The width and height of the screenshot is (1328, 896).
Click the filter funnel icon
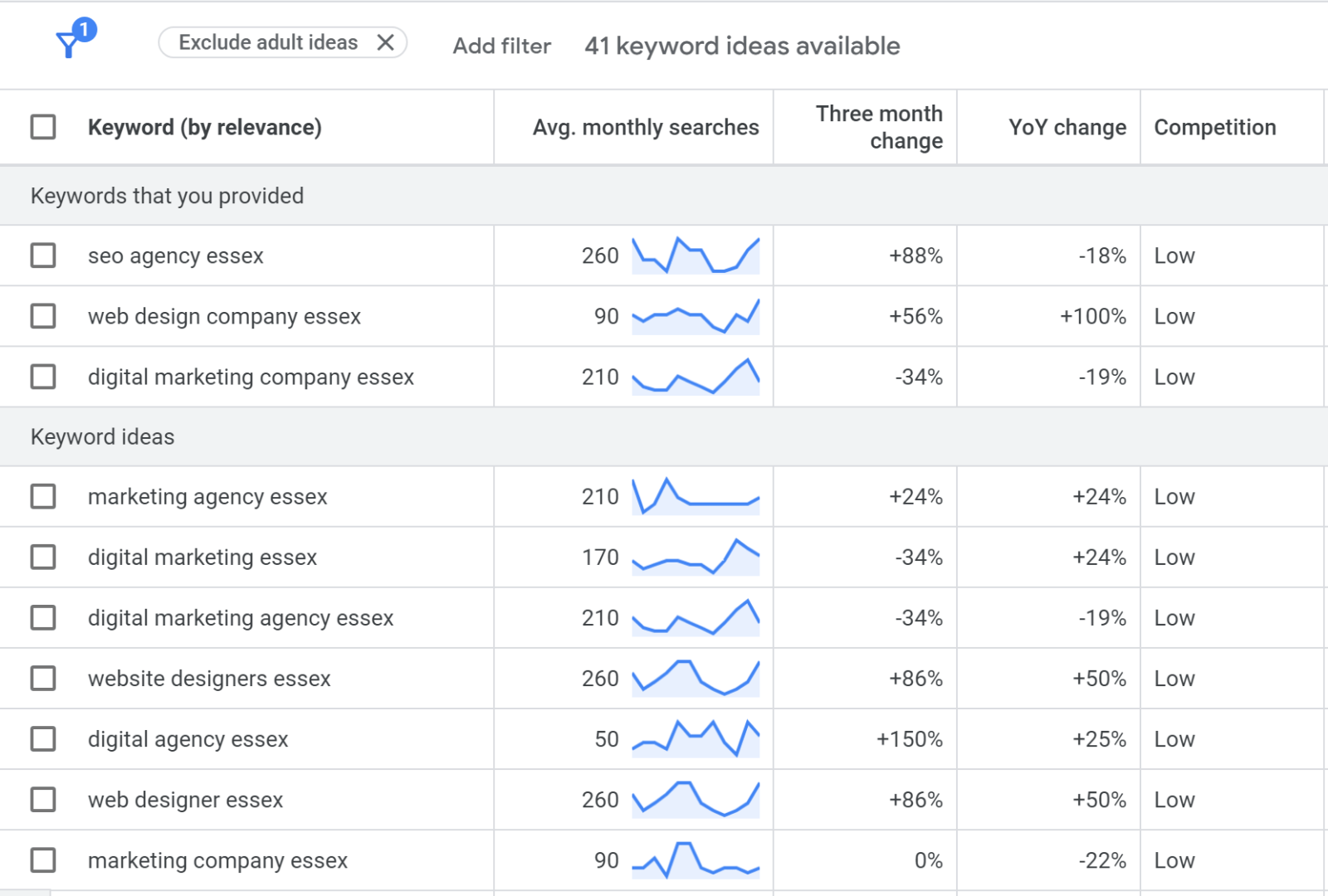point(70,43)
